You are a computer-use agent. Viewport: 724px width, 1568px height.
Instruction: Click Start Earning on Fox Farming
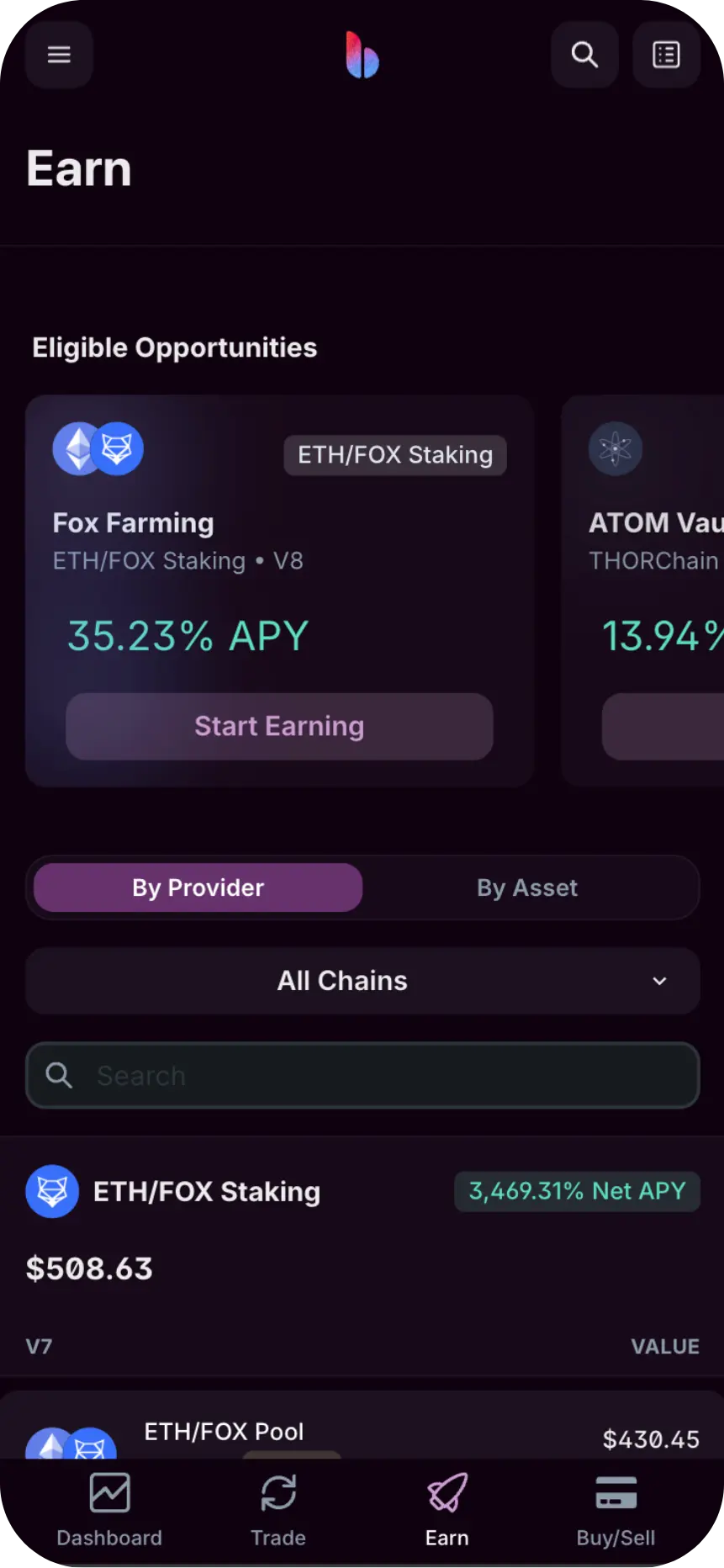(279, 726)
